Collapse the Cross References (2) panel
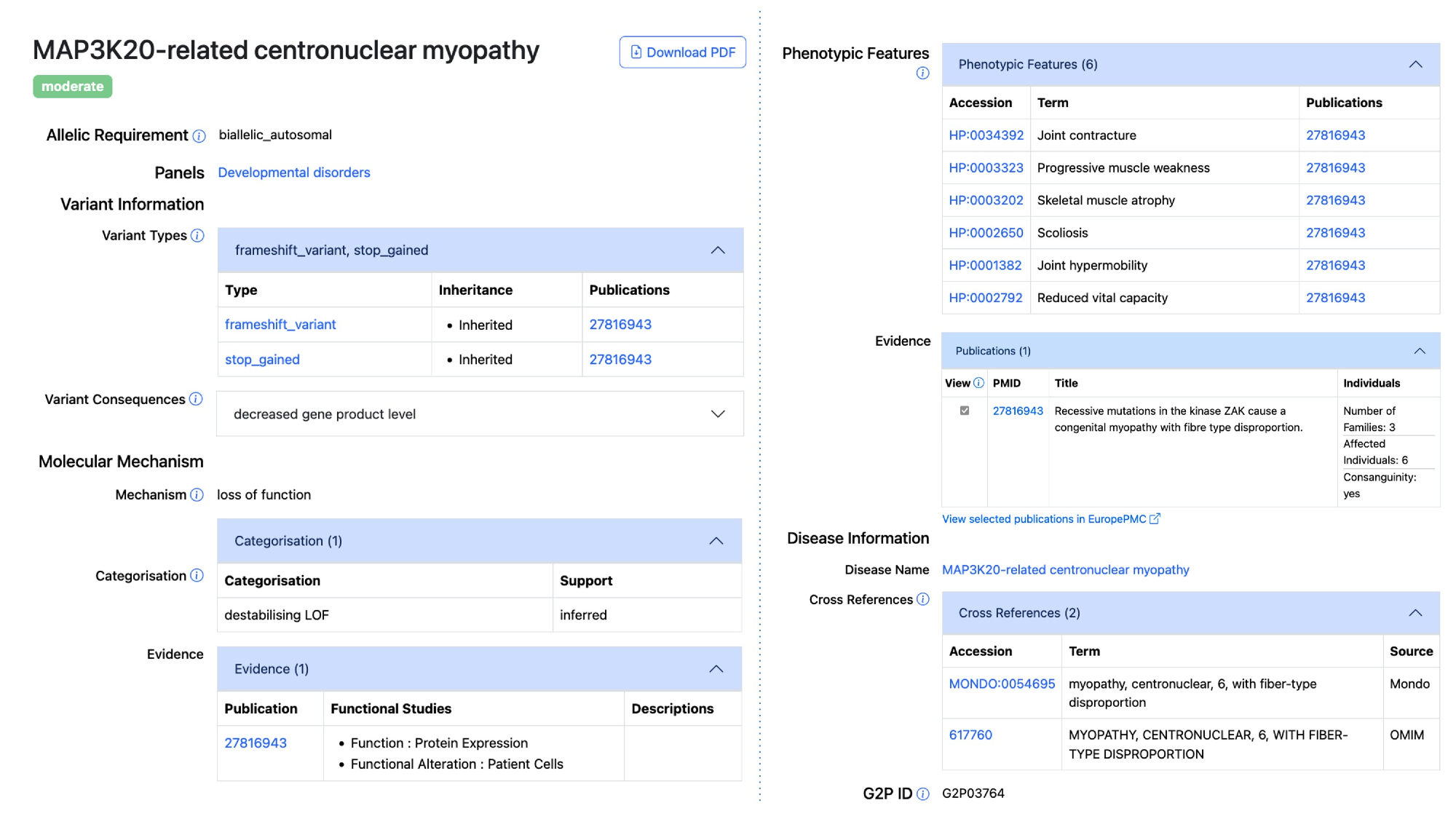The image size is (1456, 819). tap(1415, 613)
